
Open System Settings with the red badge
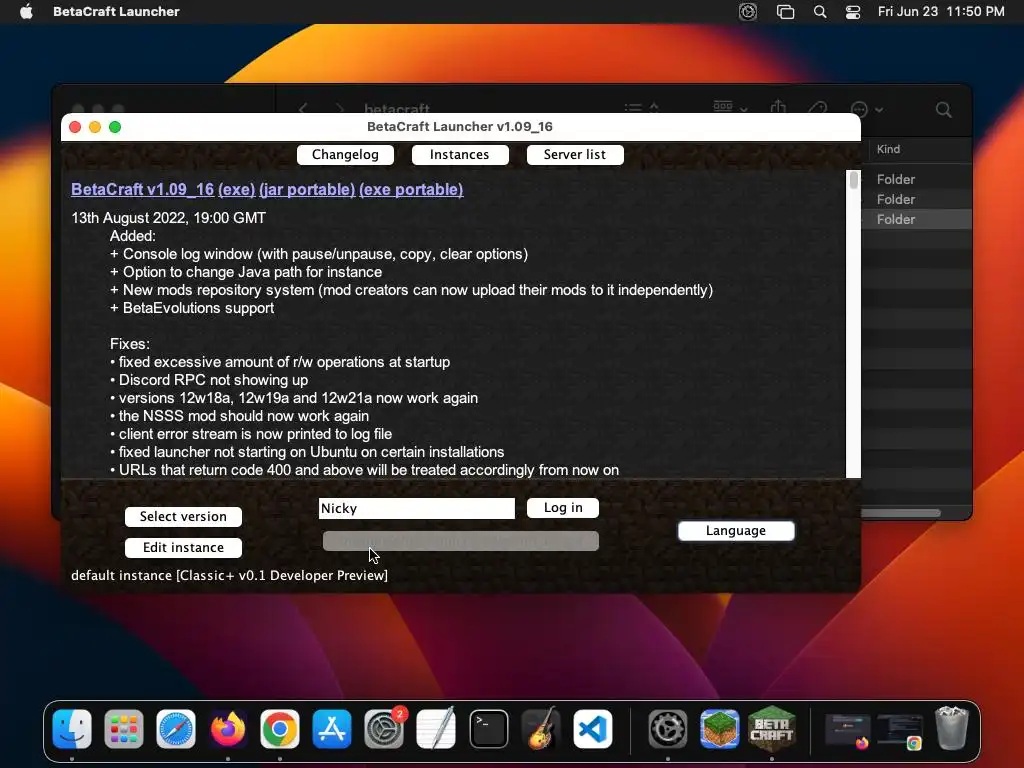coord(384,728)
